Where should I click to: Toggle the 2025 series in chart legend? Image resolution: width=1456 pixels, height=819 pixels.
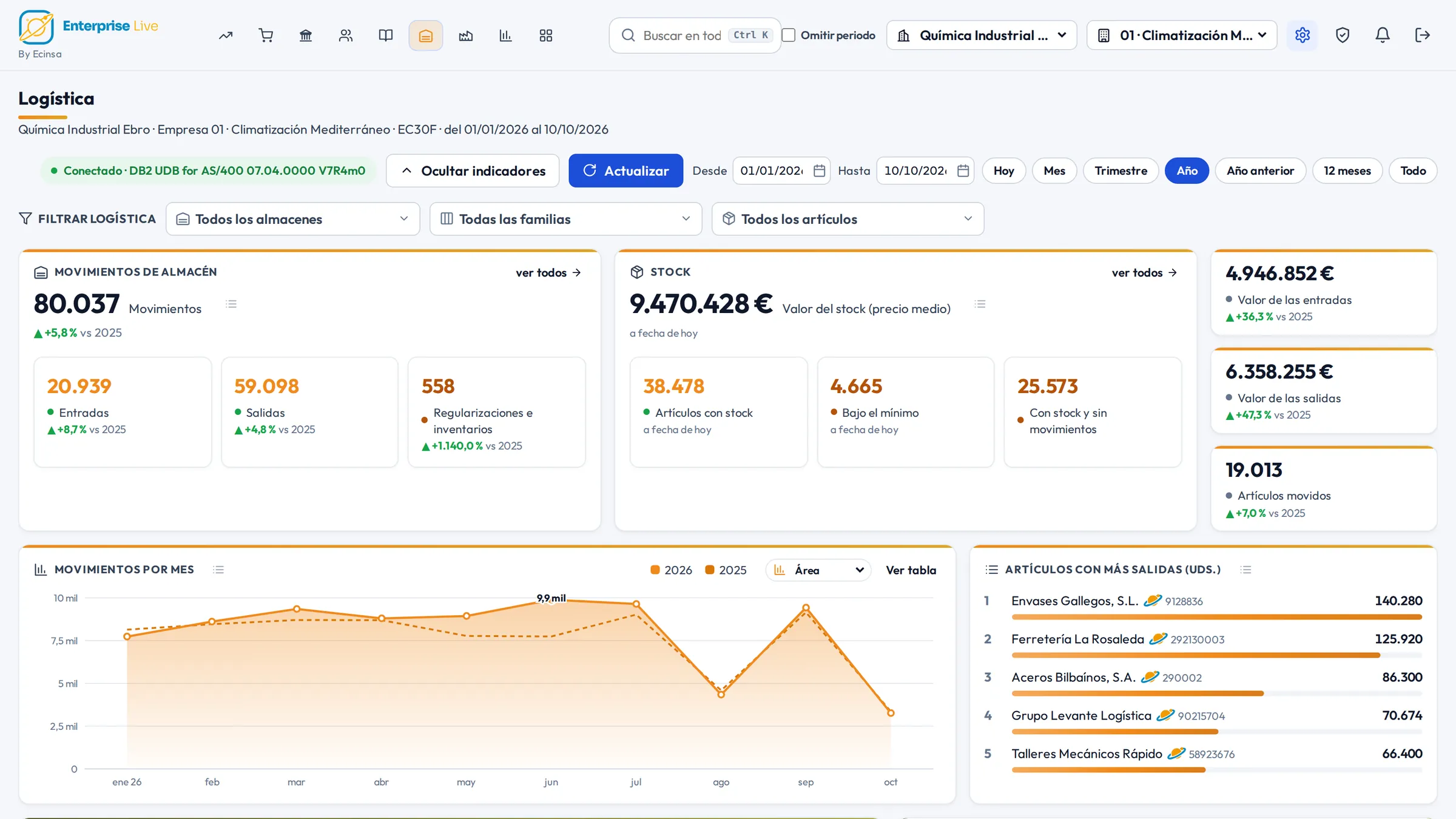(x=726, y=570)
